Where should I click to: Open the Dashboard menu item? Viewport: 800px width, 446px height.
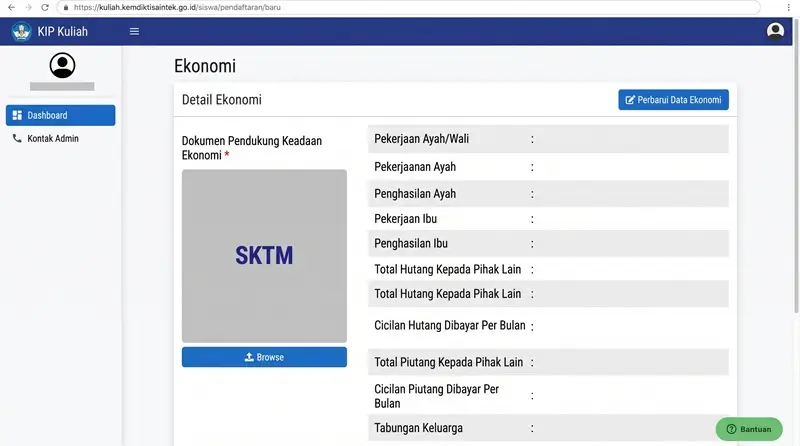click(61, 115)
